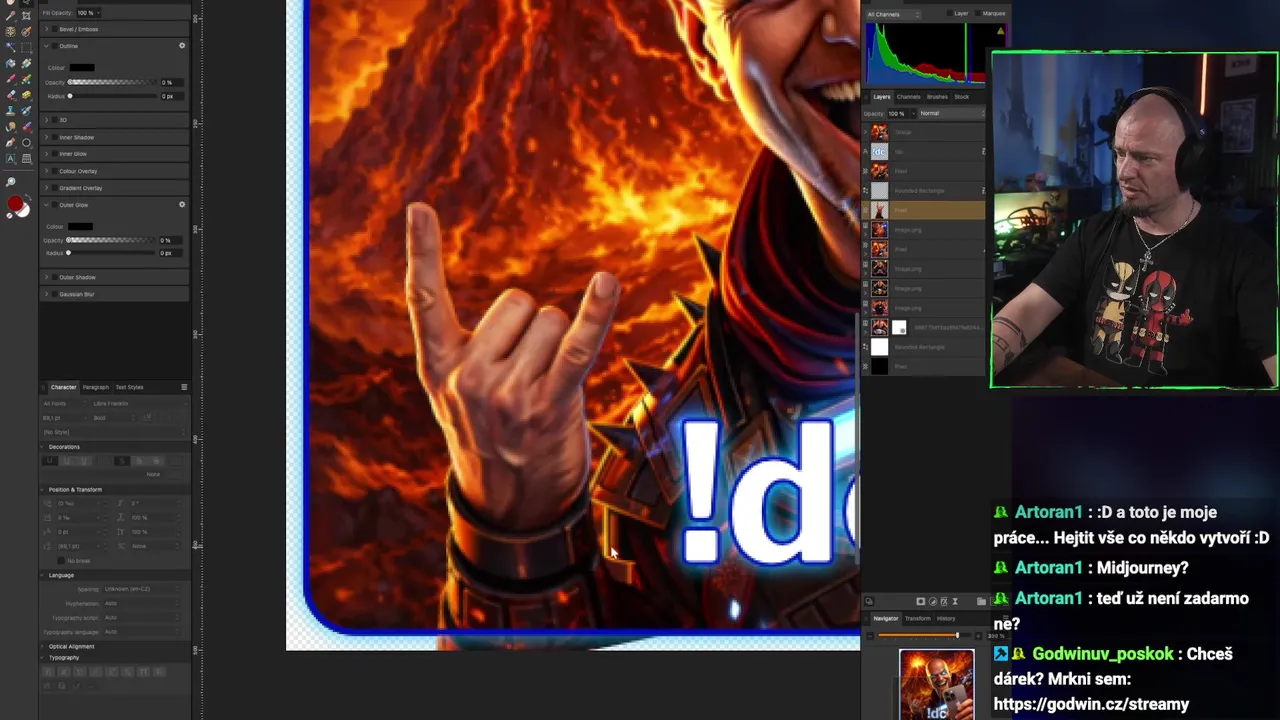Enable Inner Glow effect checkbox
This screenshot has width=1280, height=720.
pyautogui.click(x=55, y=154)
